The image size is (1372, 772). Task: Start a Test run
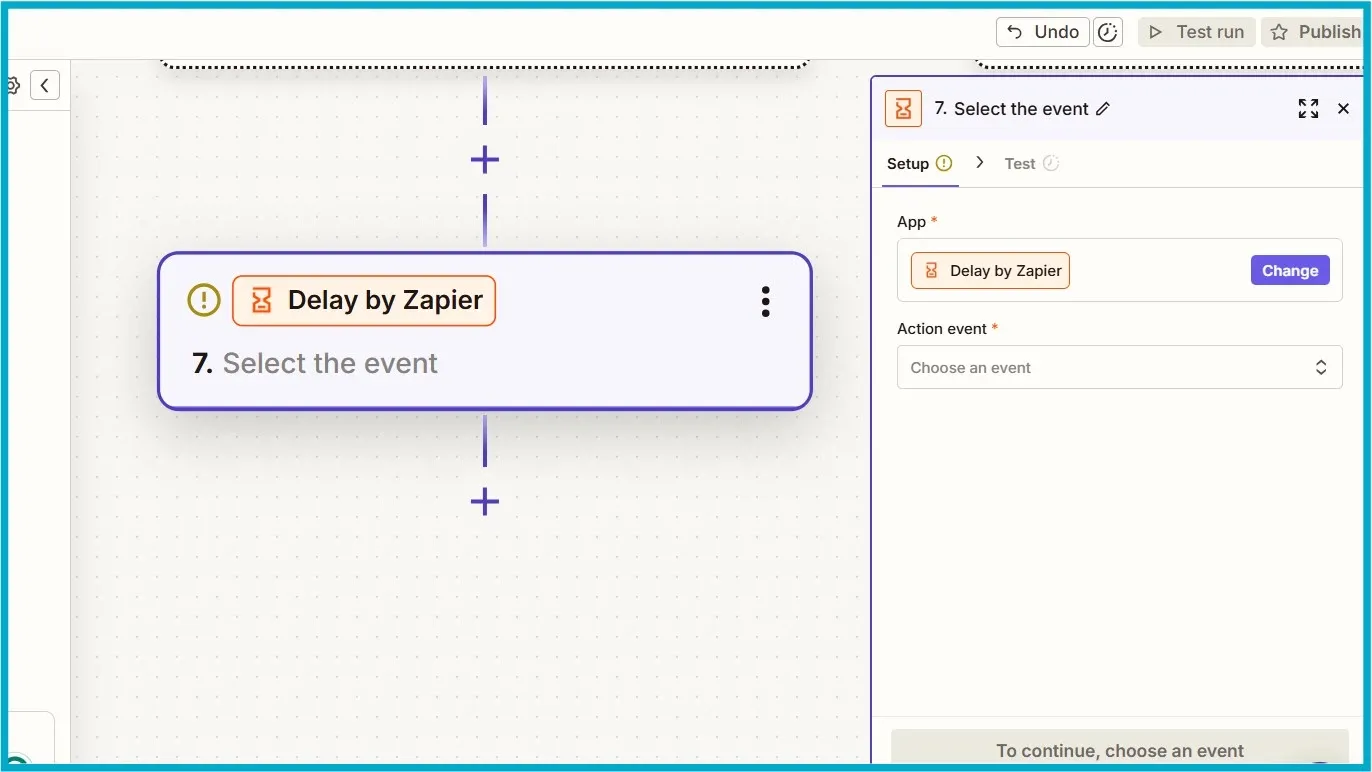[x=1196, y=31]
